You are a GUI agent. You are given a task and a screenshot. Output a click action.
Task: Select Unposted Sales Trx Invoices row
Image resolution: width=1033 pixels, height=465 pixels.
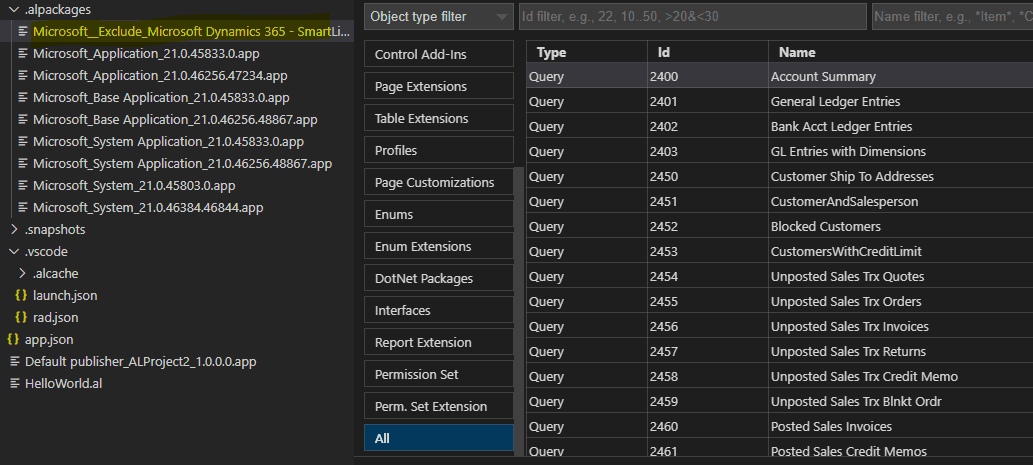[779, 327]
